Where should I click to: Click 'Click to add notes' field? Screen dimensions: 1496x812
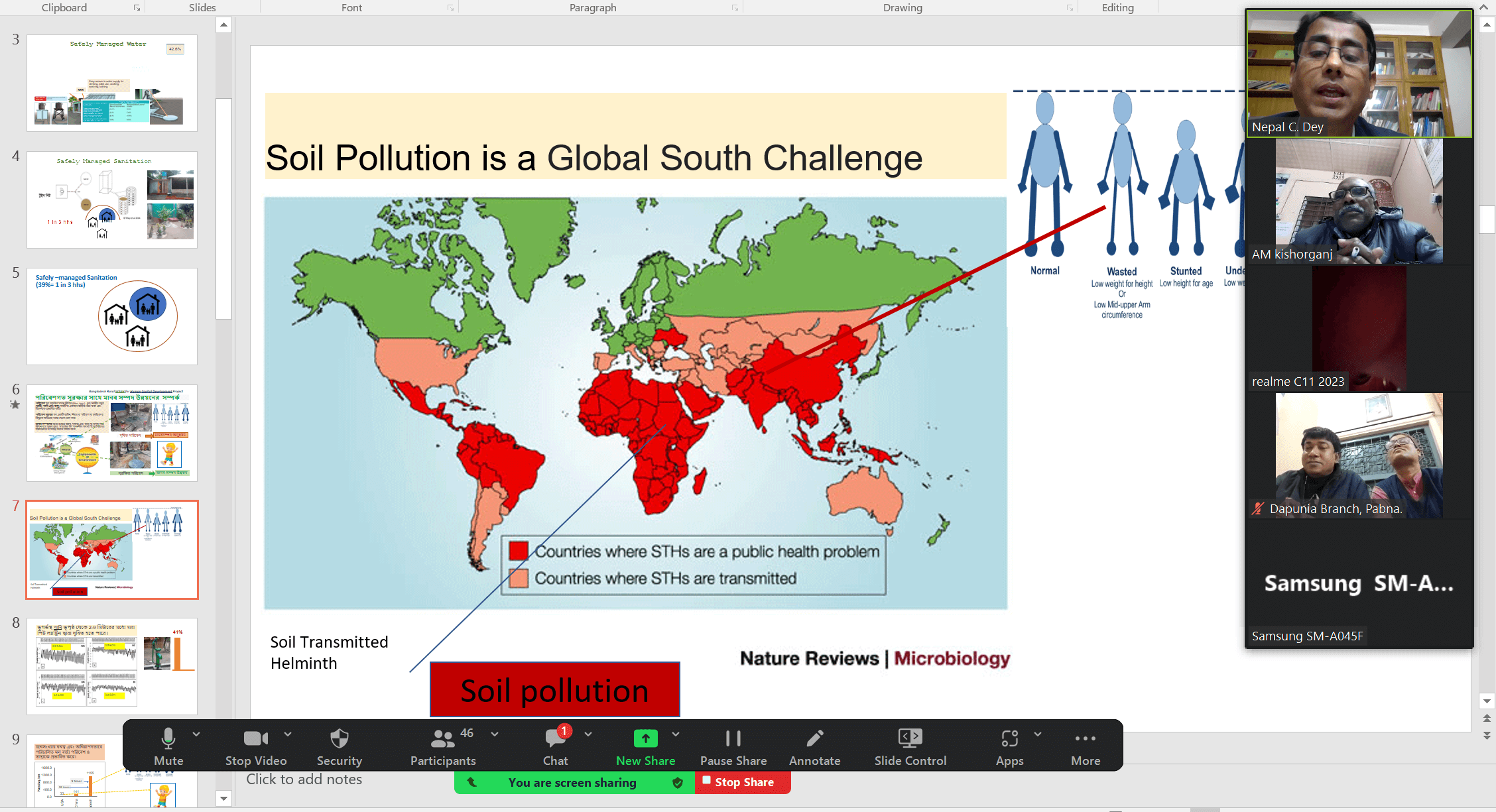[x=304, y=780]
